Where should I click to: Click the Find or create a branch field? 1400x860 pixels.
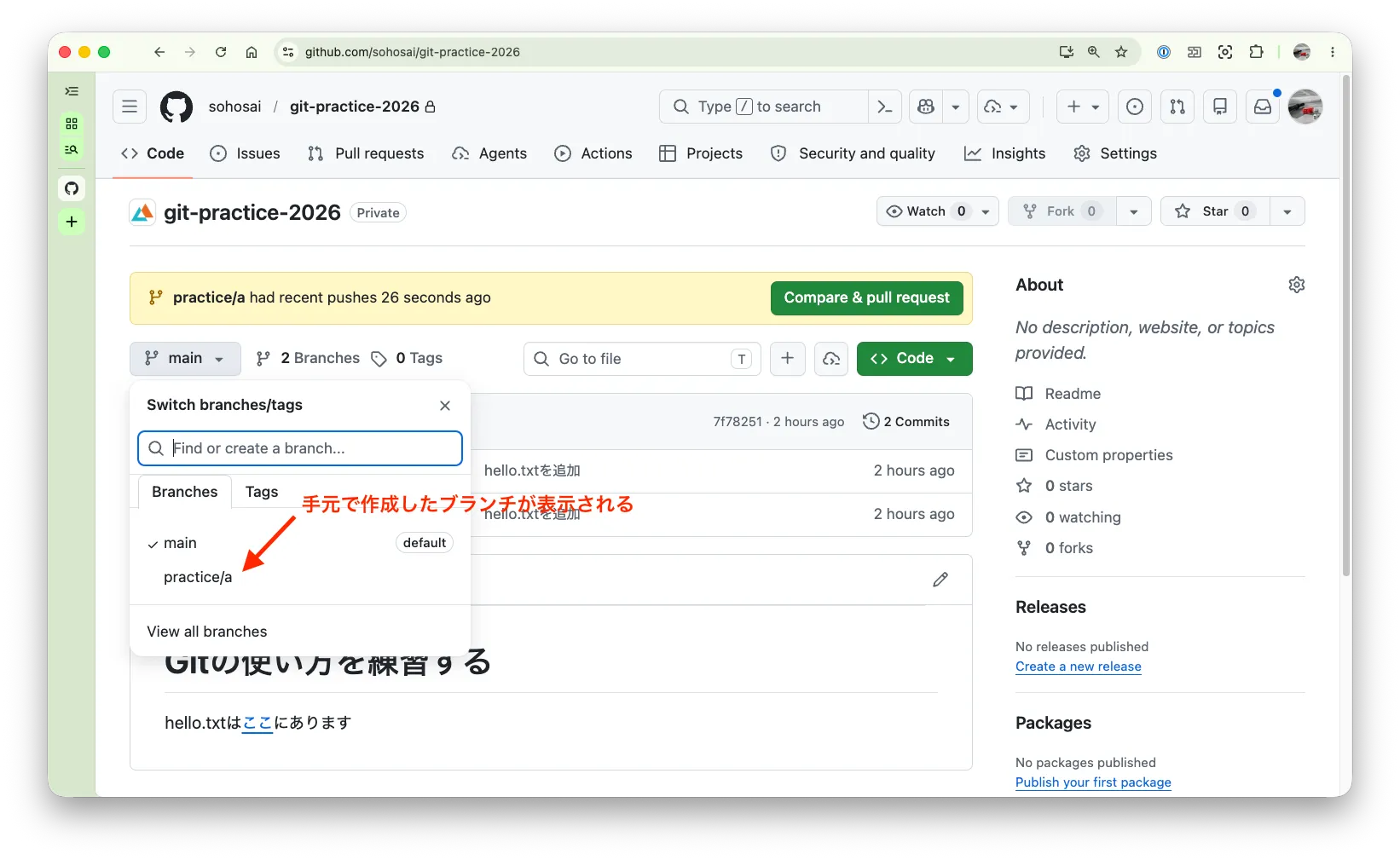point(300,448)
